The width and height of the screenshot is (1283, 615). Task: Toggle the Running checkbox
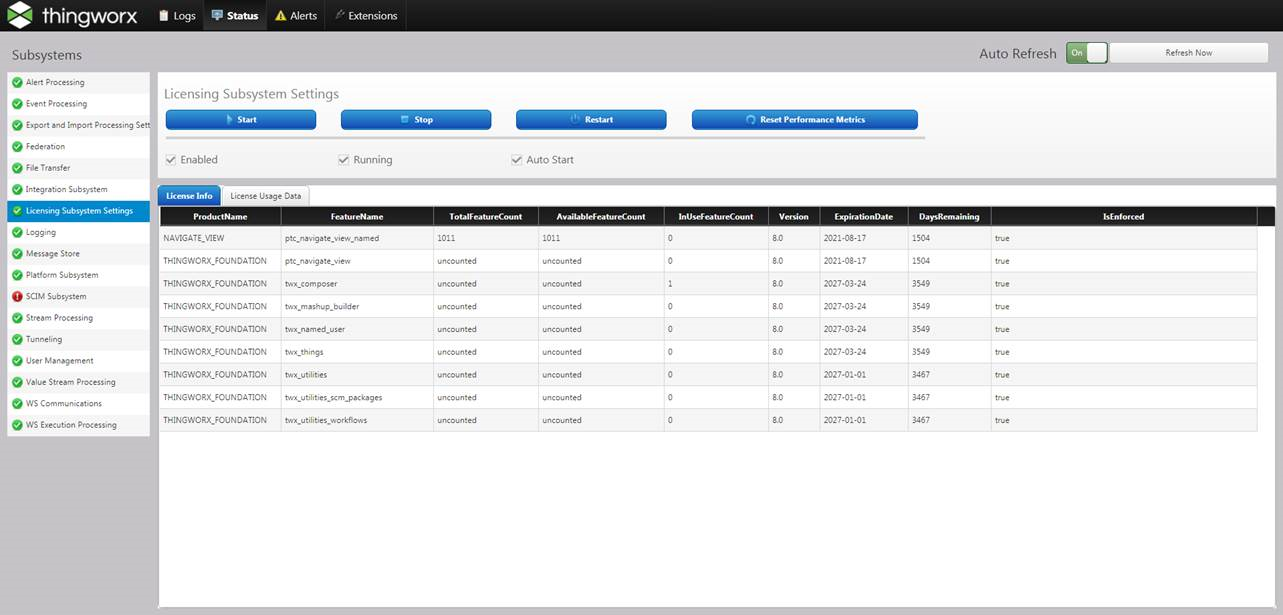click(344, 160)
